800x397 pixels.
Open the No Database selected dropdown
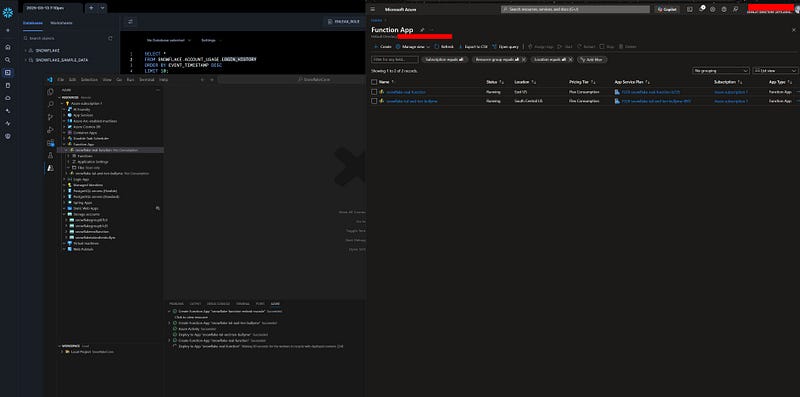pyautogui.click(x=169, y=40)
